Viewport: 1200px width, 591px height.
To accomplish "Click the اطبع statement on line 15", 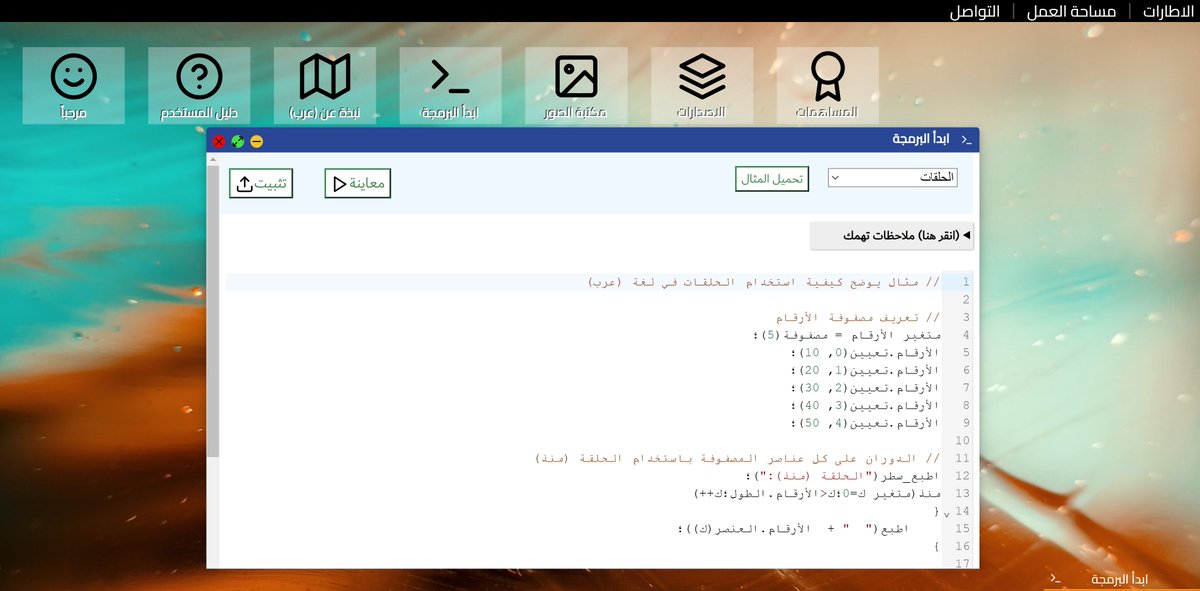I will [796, 530].
